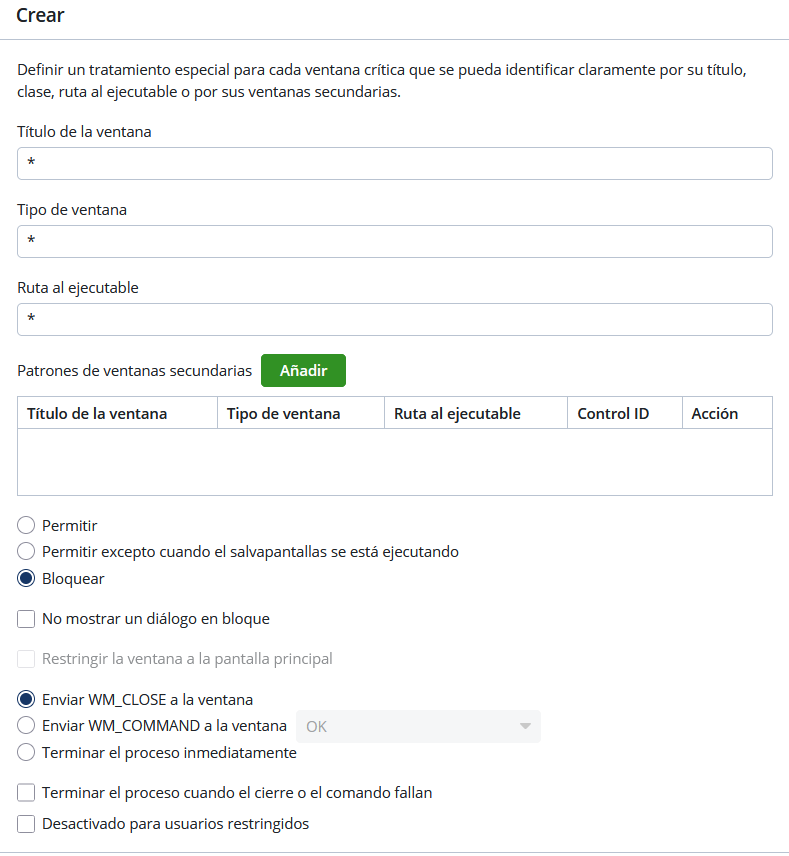The image size is (789, 856).
Task: Select the Bloquear radio button
Action: [26, 578]
